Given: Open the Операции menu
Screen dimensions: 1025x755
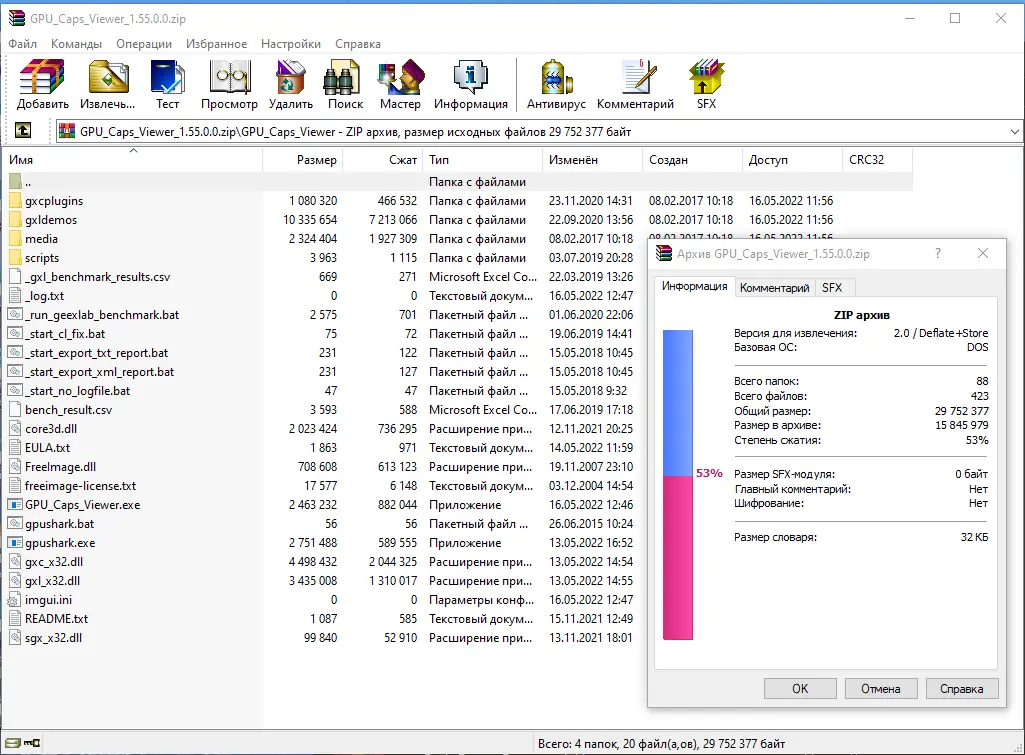Looking at the screenshot, I should [x=144, y=44].
